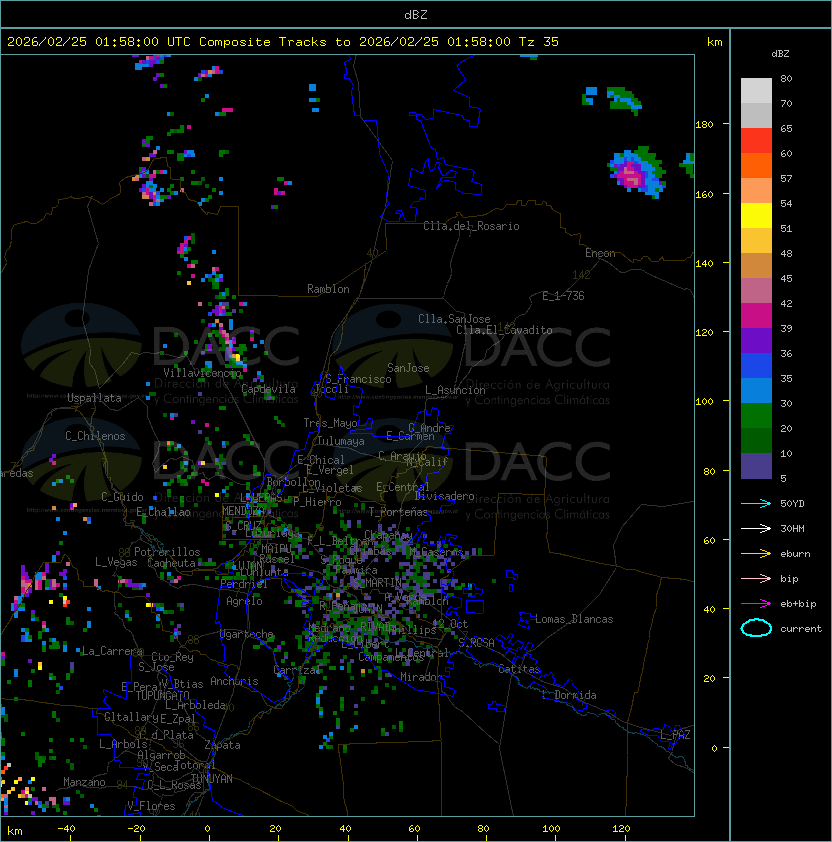Click the 'Lomas_Blancas' map label
This screenshot has width=832, height=842.
click(574, 619)
